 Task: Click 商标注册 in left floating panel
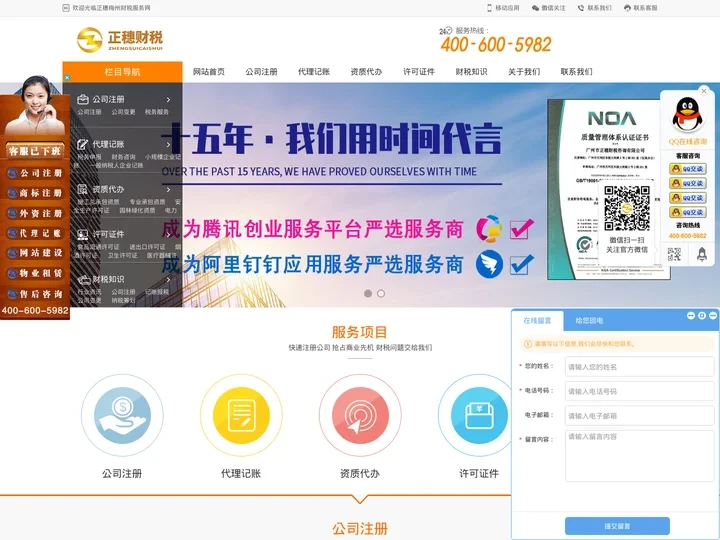(35, 193)
